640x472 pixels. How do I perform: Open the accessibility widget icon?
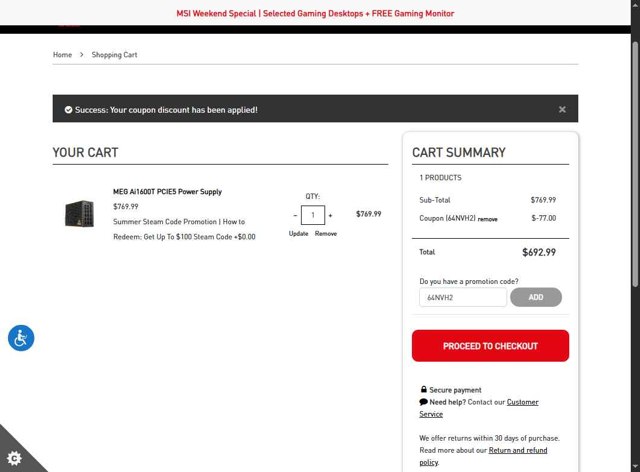click(x=21, y=338)
